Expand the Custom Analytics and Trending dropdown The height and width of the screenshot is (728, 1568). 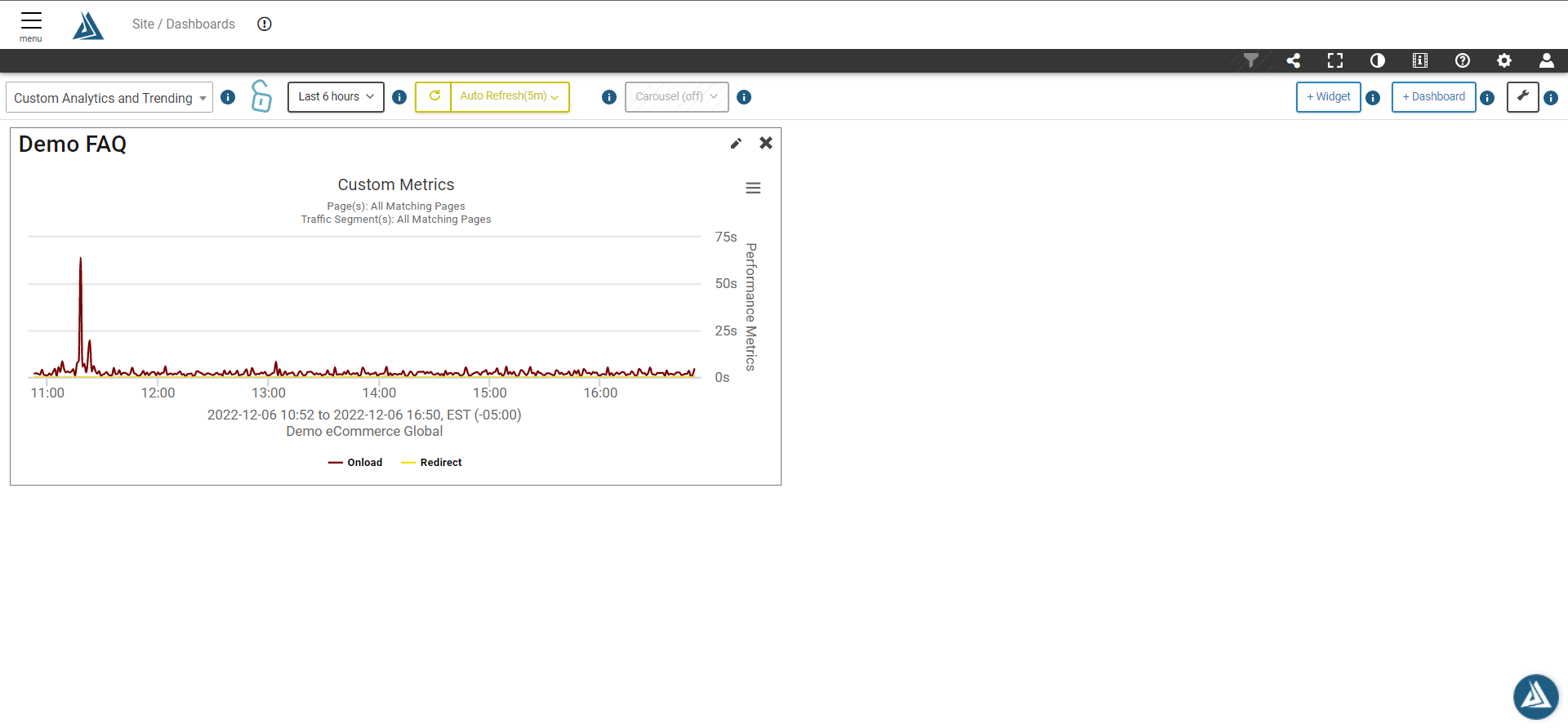click(109, 98)
